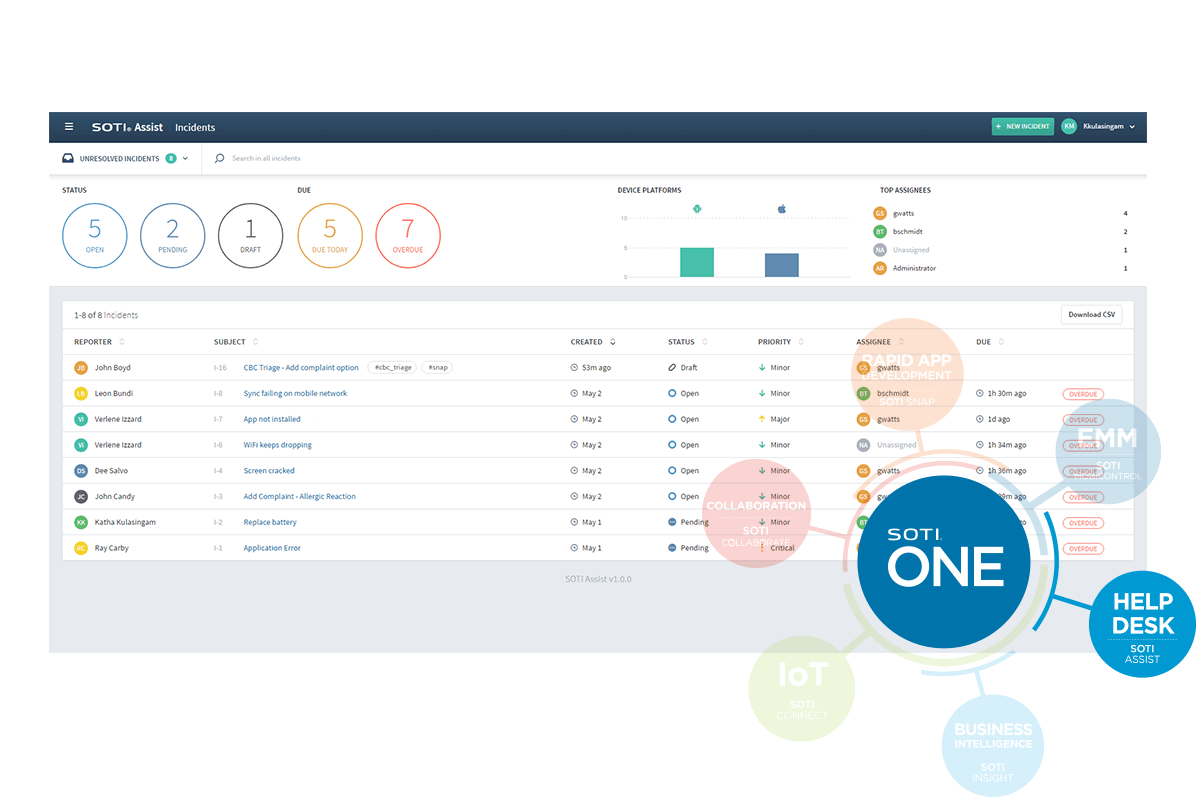Click the Incidents title in header
The image size is (1200, 800).
(195, 127)
